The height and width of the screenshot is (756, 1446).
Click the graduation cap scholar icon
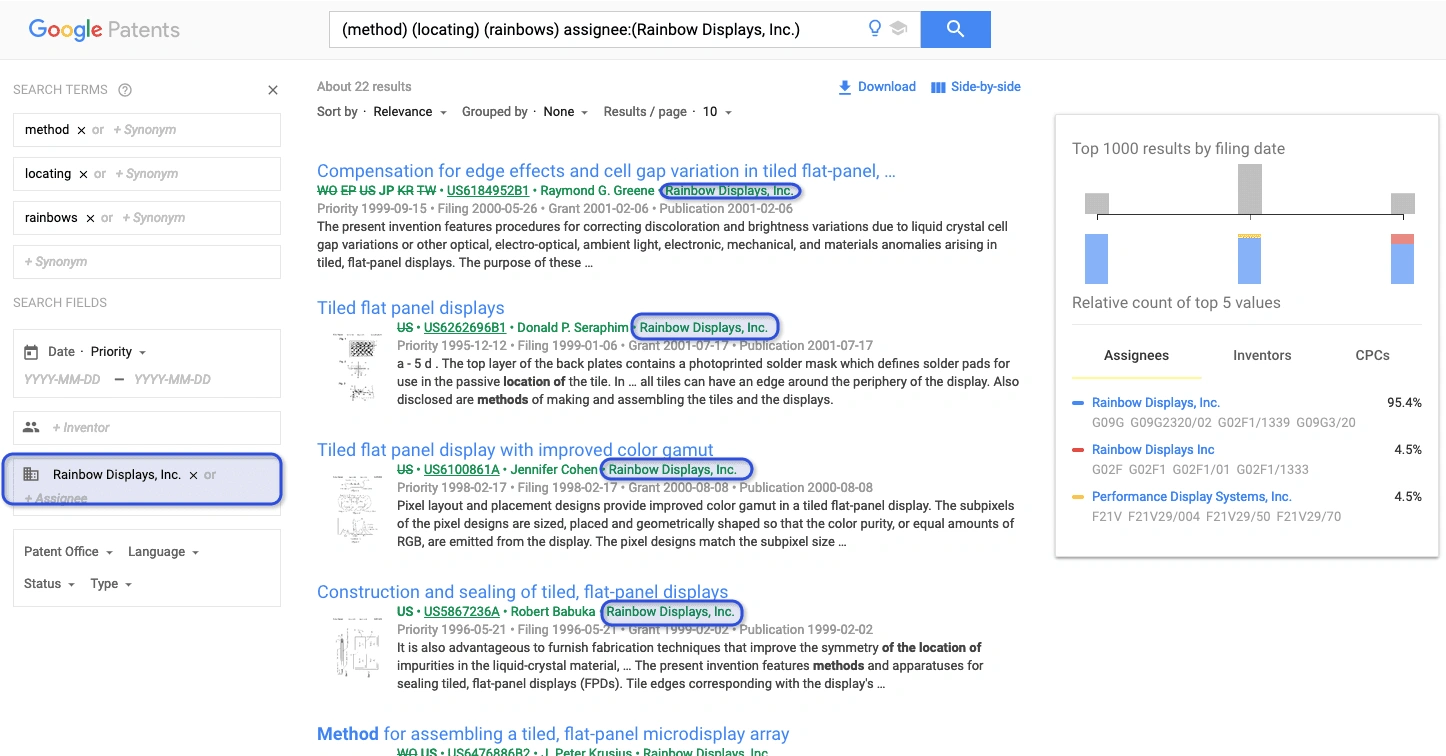pos(898,29)
